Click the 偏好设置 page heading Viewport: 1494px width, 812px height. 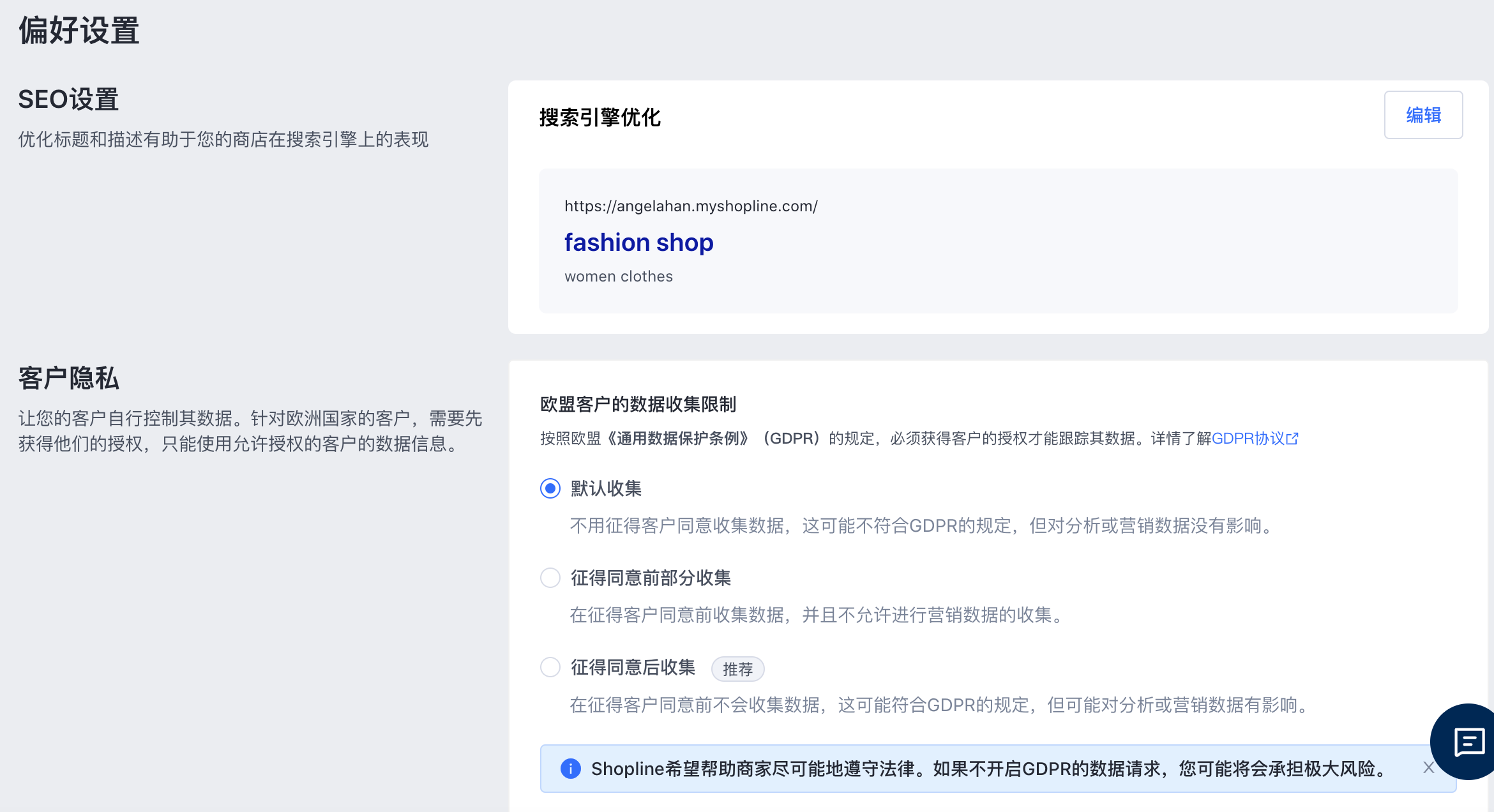click(x=79, y=31)
